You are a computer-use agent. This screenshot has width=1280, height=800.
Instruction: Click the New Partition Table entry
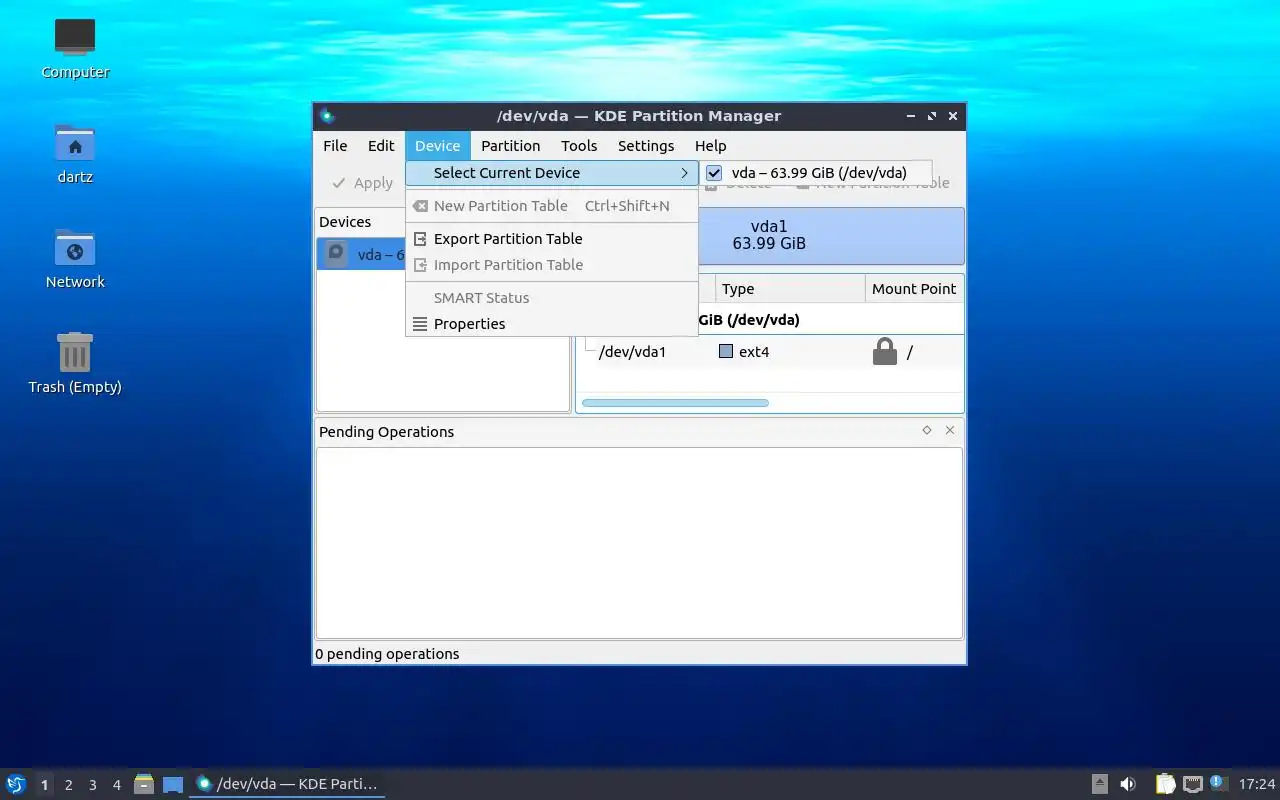551,206
